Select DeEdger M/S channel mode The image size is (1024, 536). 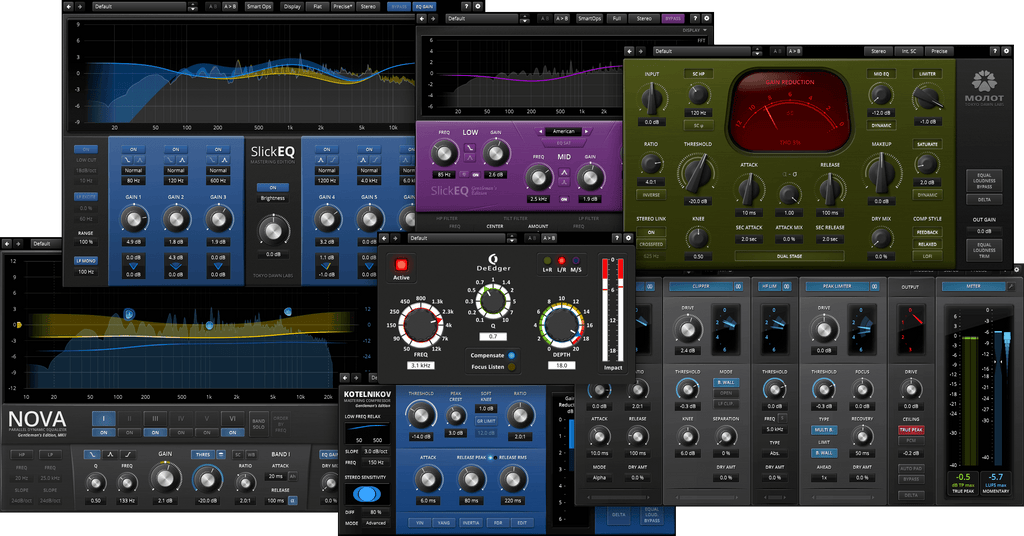pos(575,261)
